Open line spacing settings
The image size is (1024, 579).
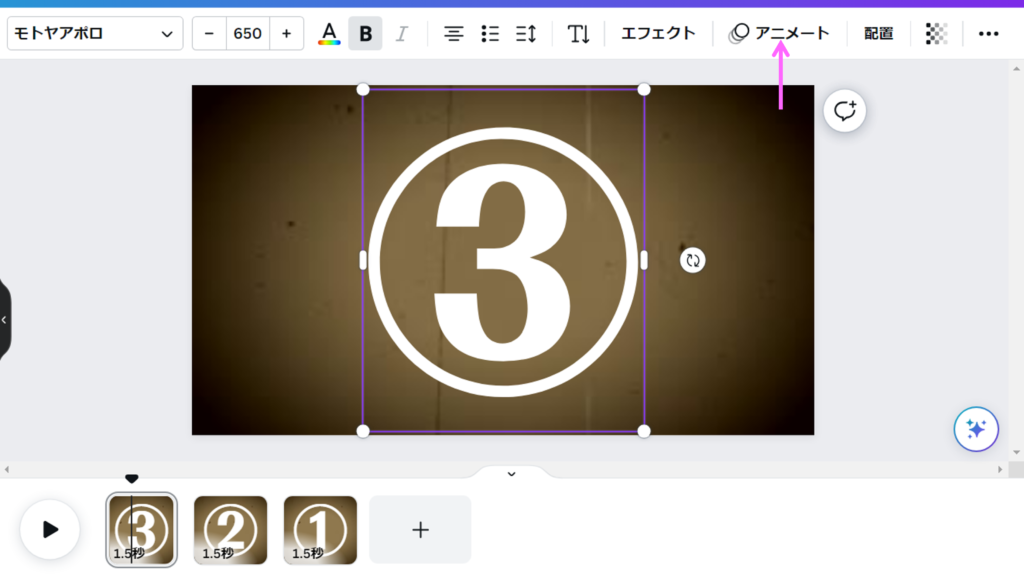(x=526, y=34)
